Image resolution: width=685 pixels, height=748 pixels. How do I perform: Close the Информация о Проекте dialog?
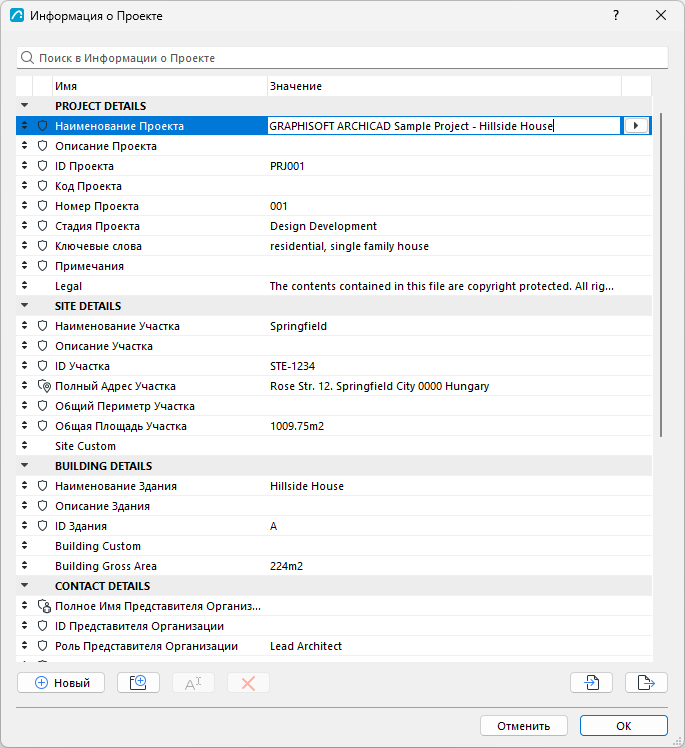click(661, 15)
